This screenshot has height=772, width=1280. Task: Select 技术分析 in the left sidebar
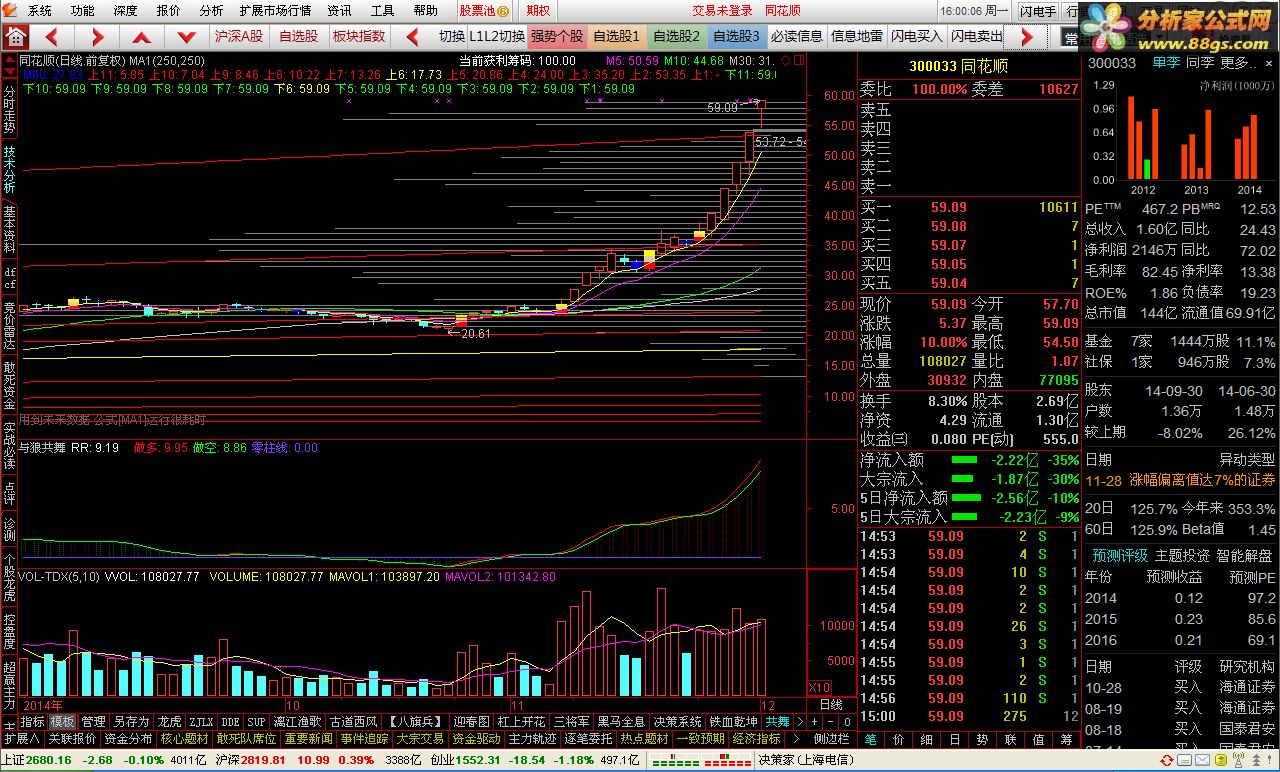tap(9, 170)
